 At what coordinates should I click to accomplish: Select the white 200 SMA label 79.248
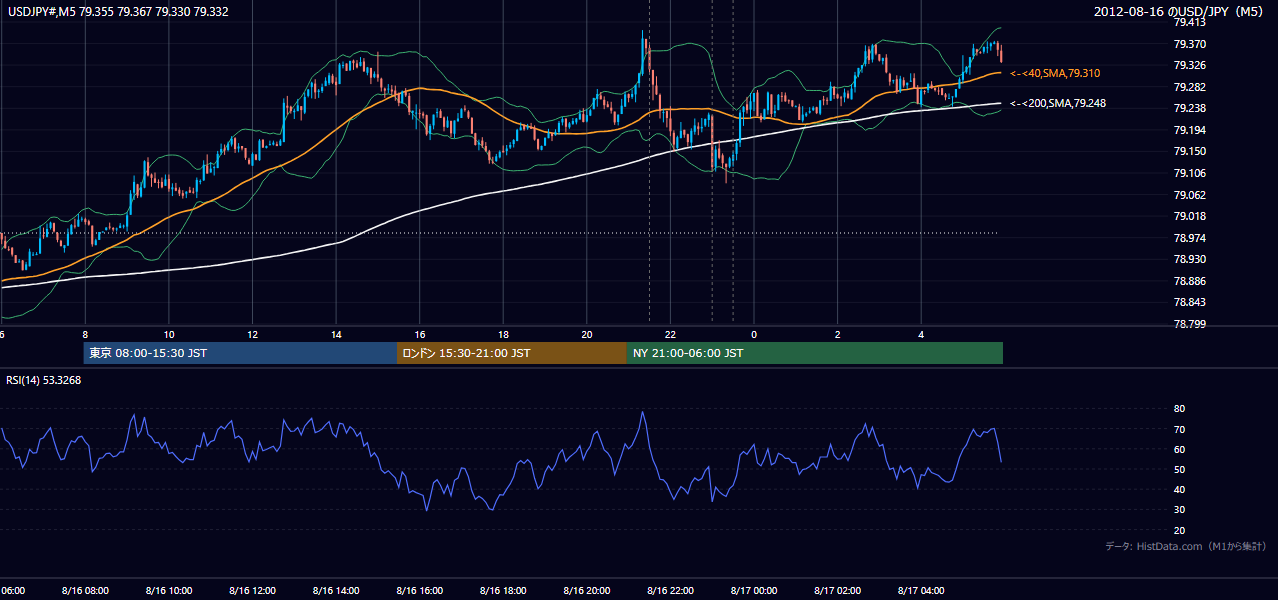tap(1058, 103)
